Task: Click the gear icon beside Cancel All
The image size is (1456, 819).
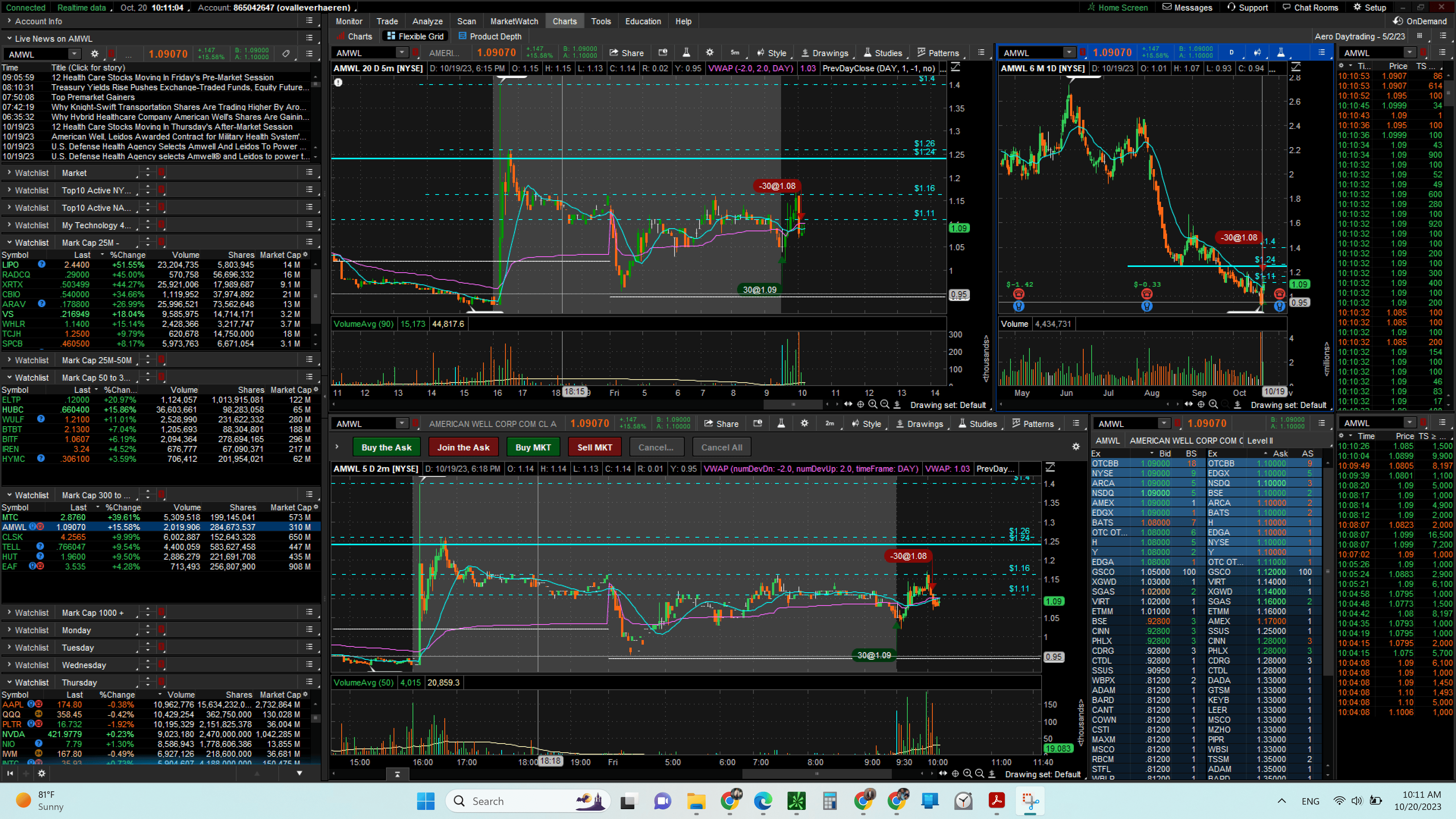Action: click(1076, 447)
